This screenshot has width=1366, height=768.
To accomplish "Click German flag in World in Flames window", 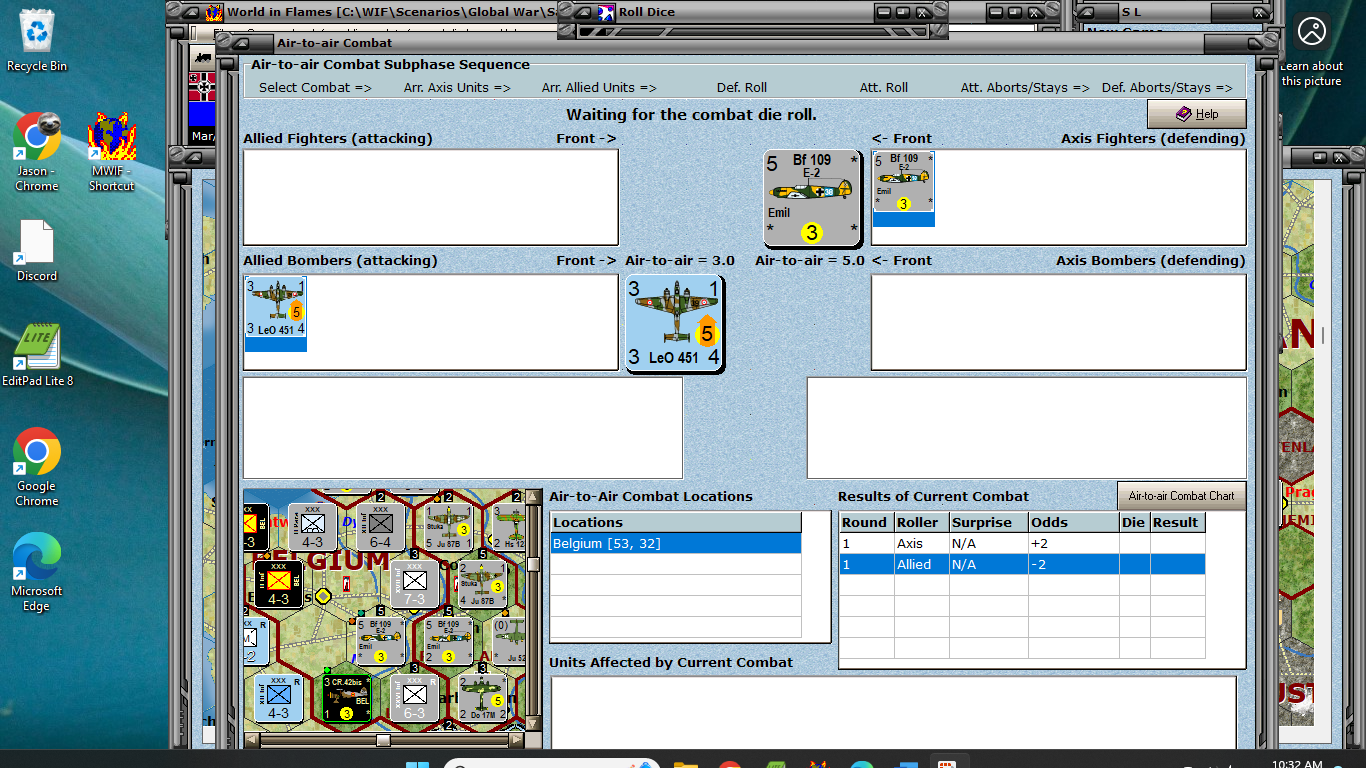I will pyautogui.click(x=201, y=87).
